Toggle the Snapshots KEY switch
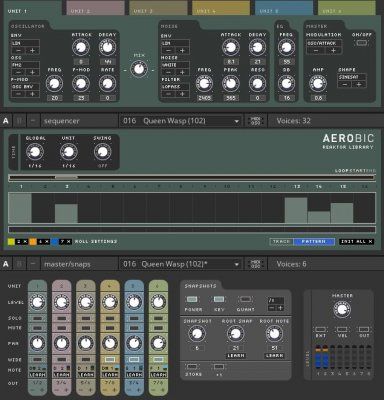Screen dimensions: 384x400 pyautogui.click(x=219, y=299)
